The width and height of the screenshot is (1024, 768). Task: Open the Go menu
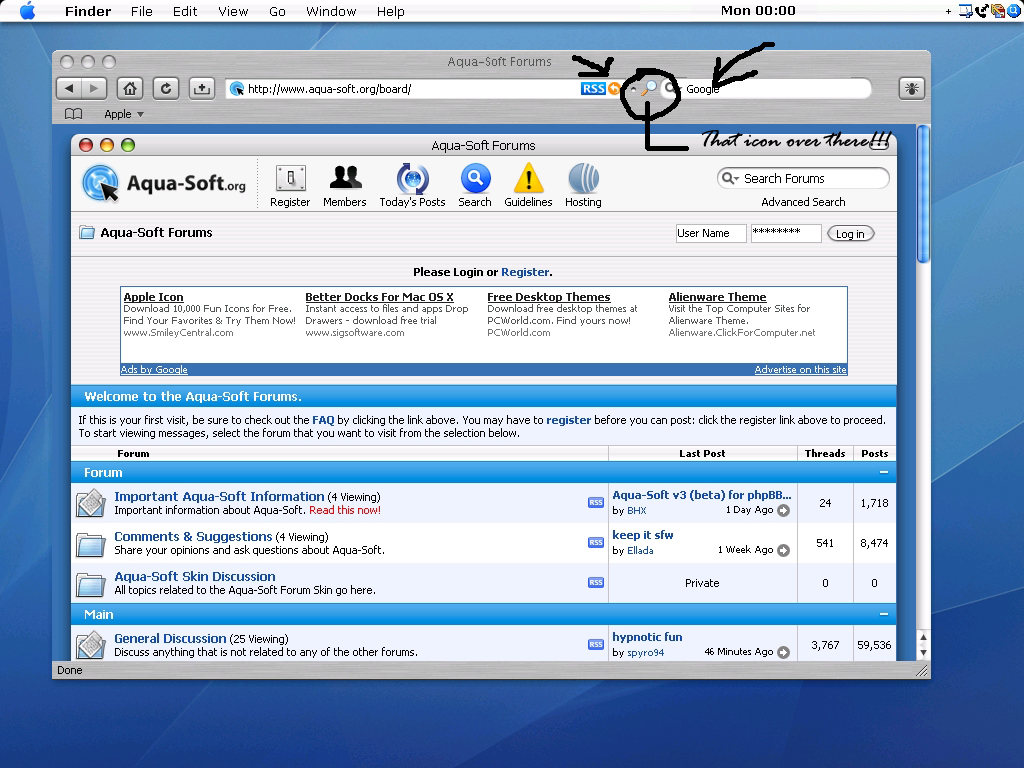tap(278, 11)
